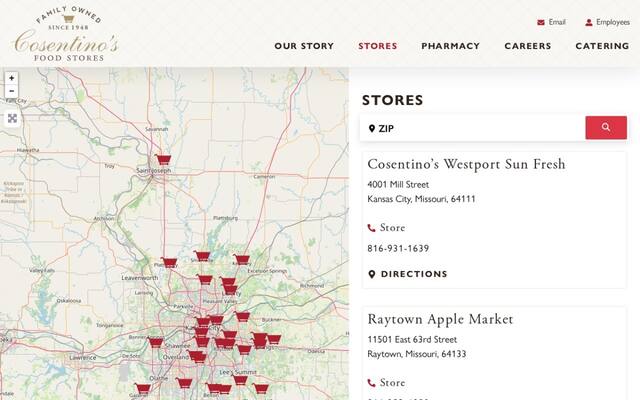
Task: Click the pin icon in ZIP field
Action: (371, 129)
